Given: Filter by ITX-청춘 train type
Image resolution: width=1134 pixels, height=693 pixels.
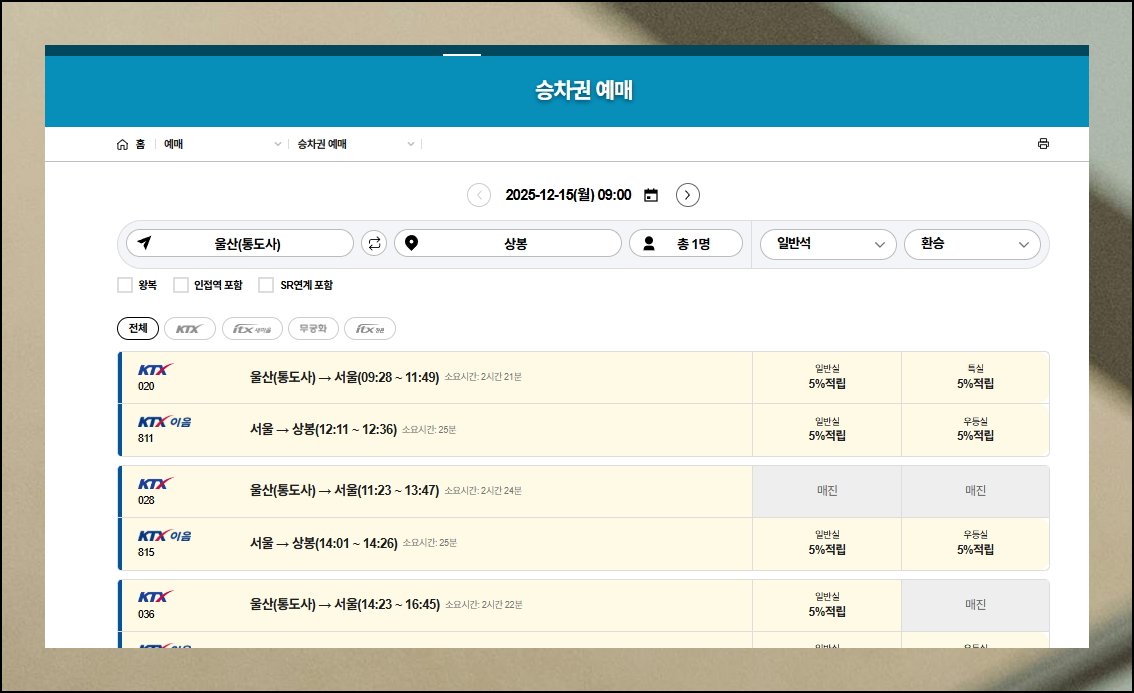Looking at the screenshot, I should [x=370, y=328].
